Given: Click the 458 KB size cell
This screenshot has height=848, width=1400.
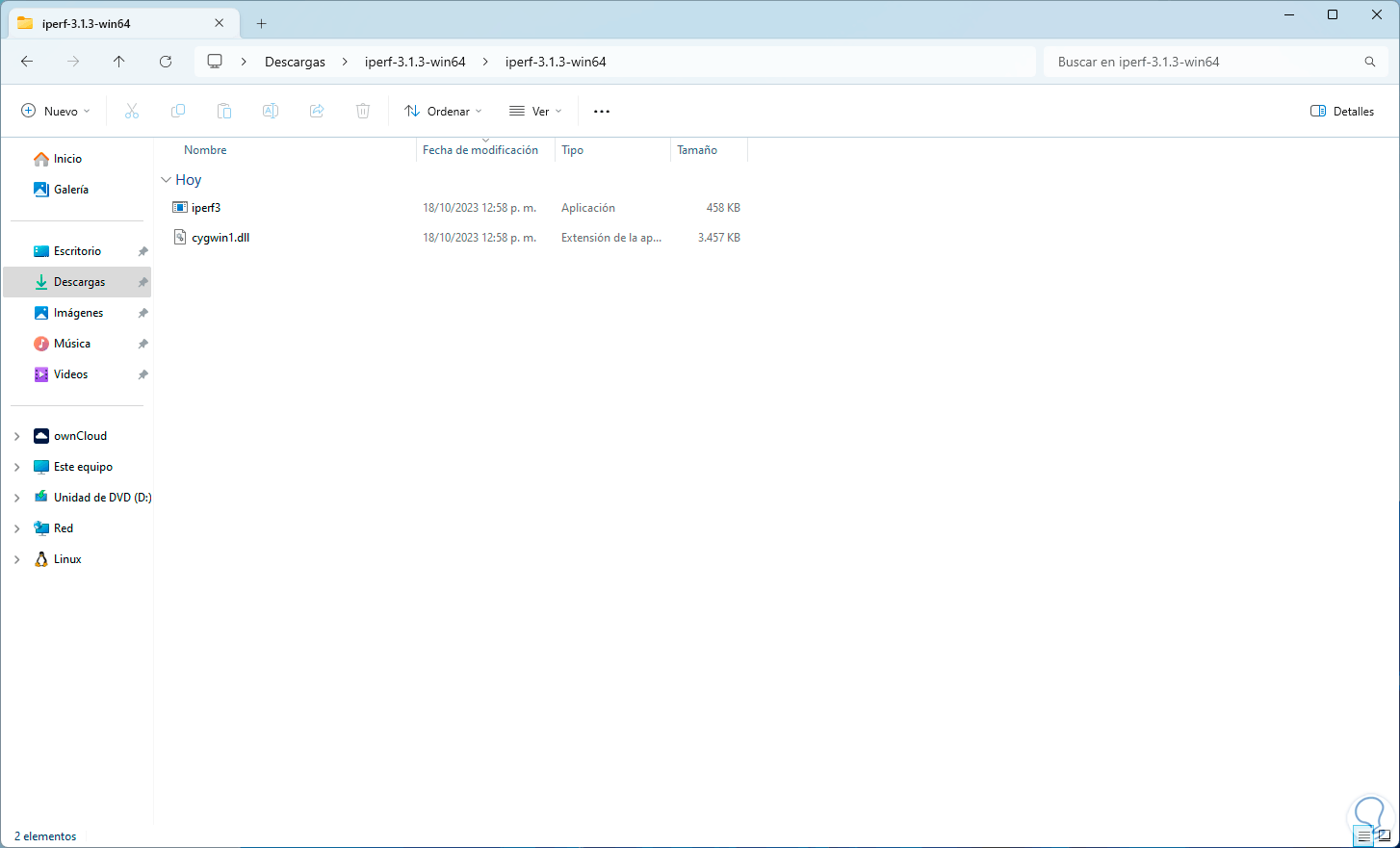Looking at the screenshot, I should point(723,208).
